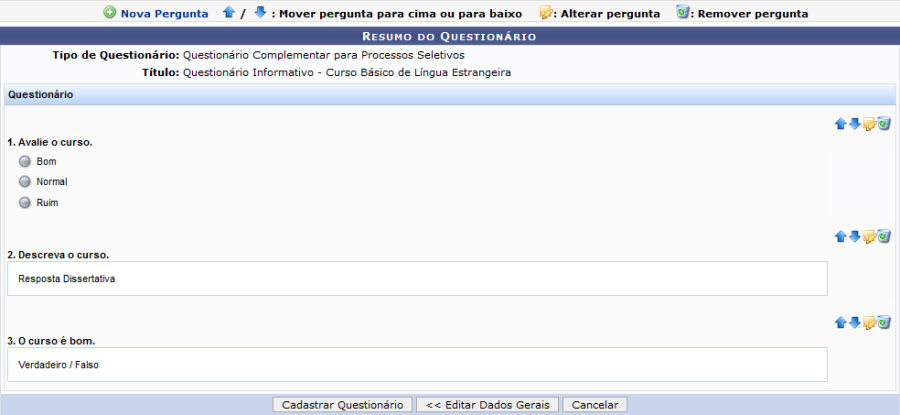
Task: Delete question 2 'Descreva o curso'
Action: pos(884,237)
